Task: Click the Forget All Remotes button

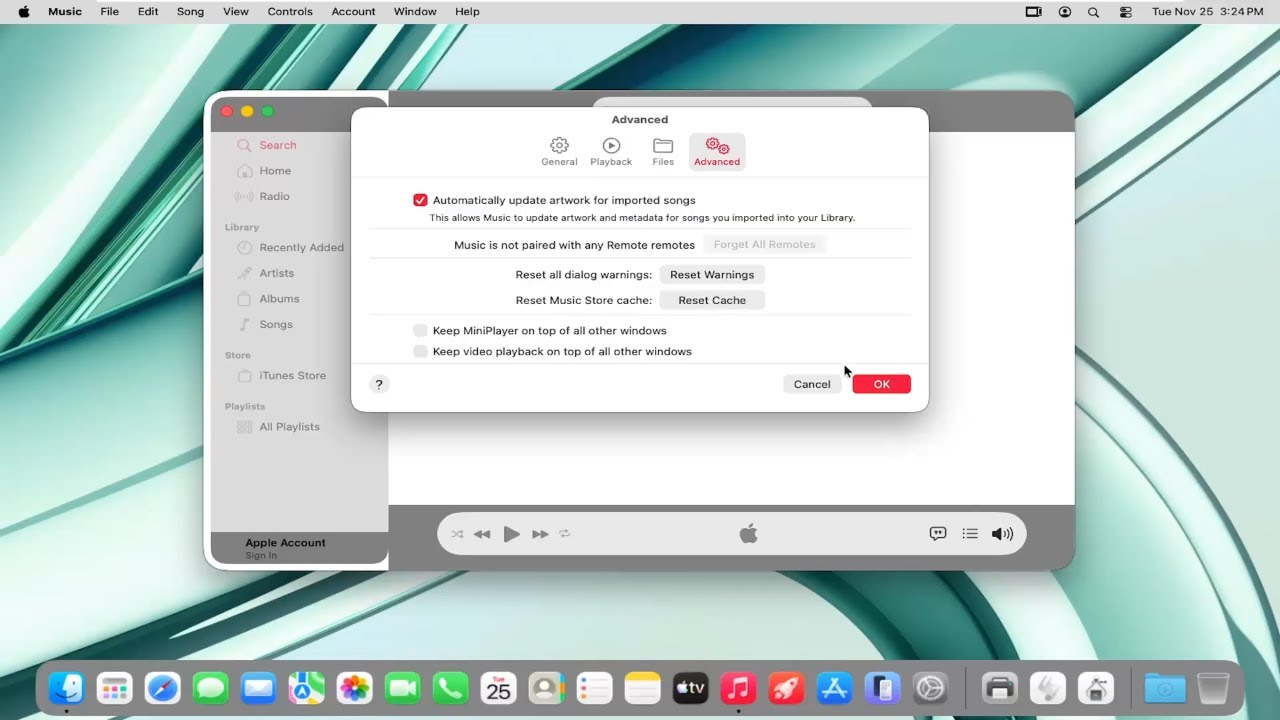Action: [x=765, y=245]
